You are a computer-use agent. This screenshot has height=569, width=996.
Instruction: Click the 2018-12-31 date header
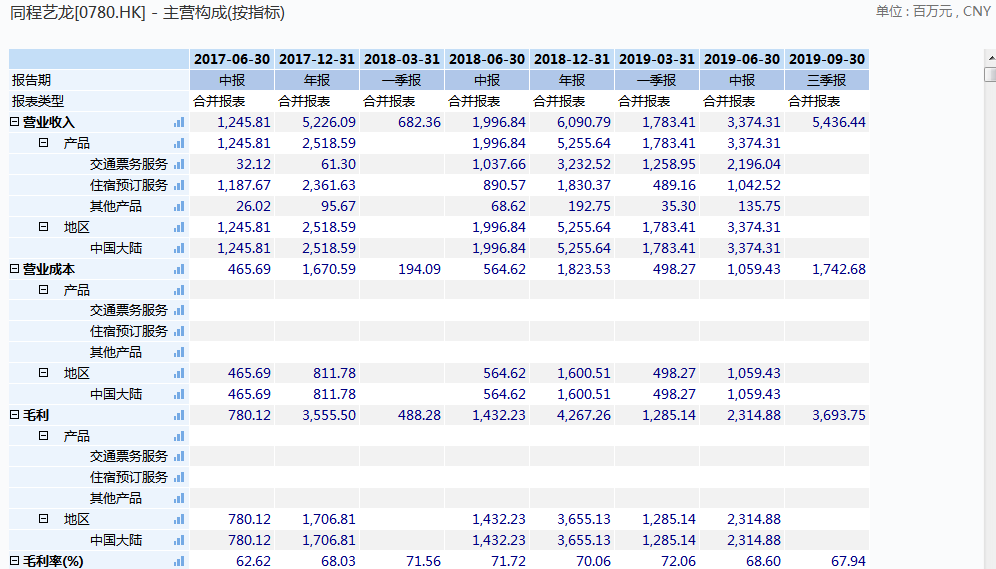[x=572, y=59]
